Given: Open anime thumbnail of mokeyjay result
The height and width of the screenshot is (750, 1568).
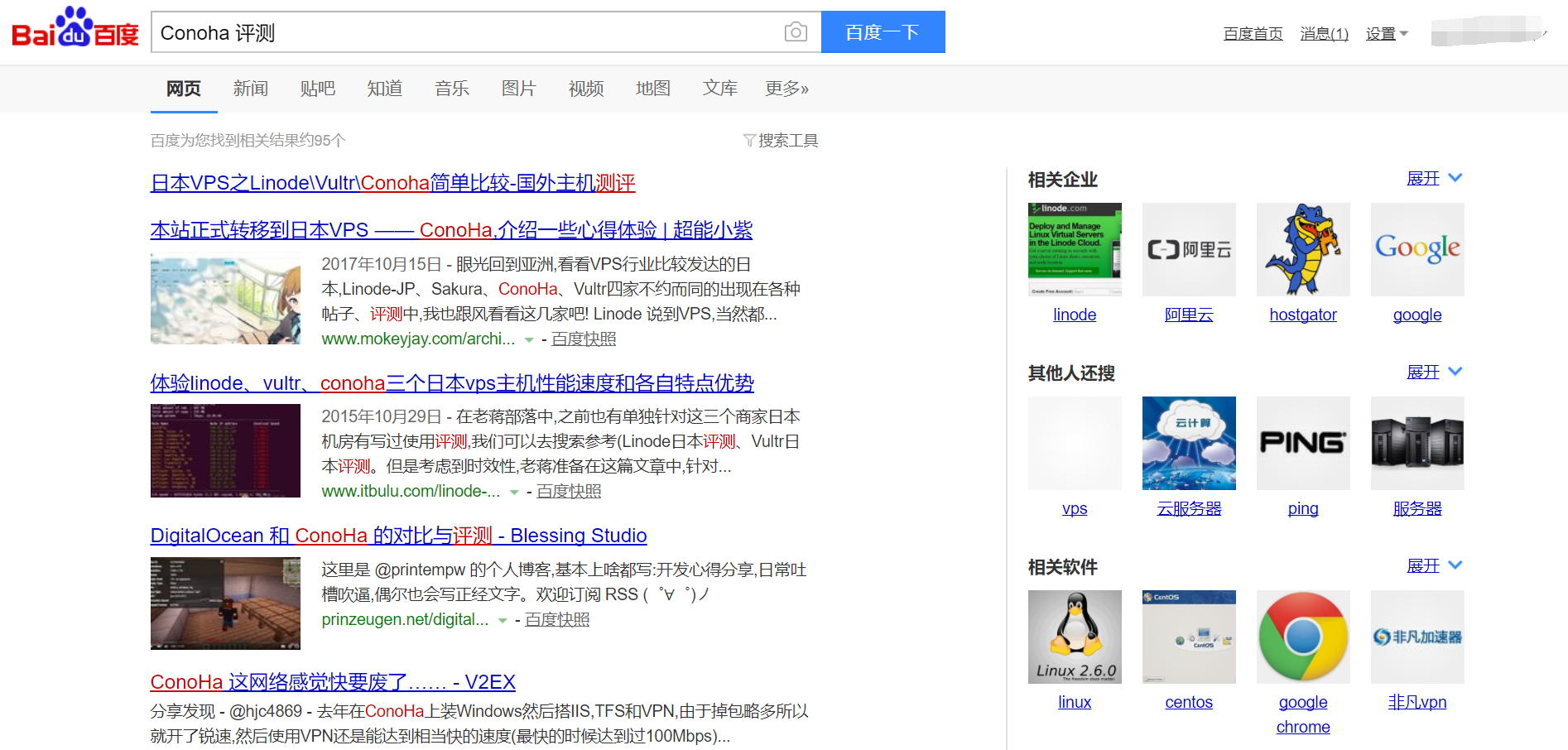Looking at the screenshot, I should point(225,298).
